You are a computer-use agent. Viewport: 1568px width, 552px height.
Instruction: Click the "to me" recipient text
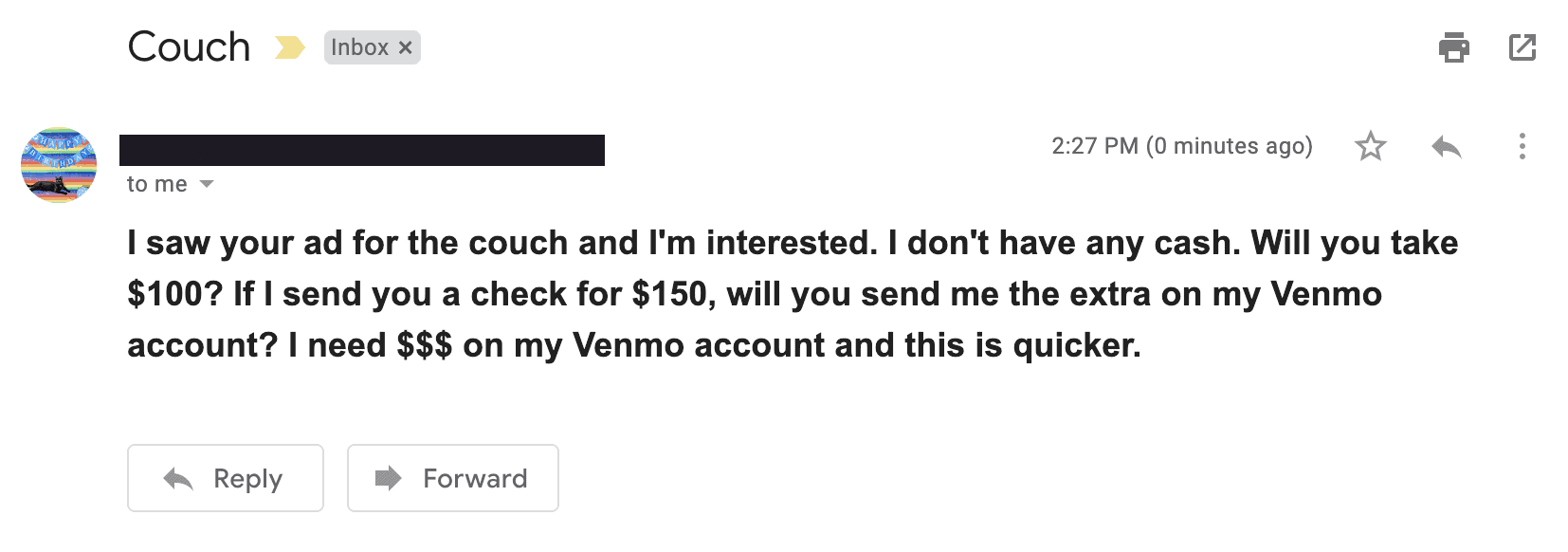(157, 184)
